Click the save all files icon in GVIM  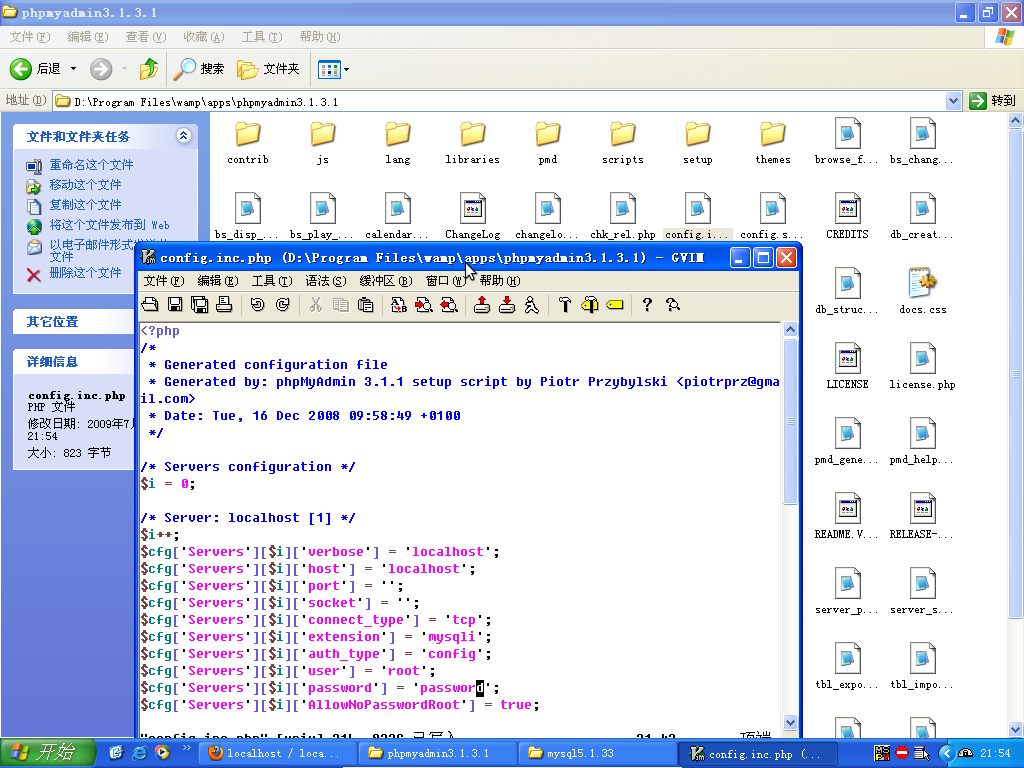[200, 305]
